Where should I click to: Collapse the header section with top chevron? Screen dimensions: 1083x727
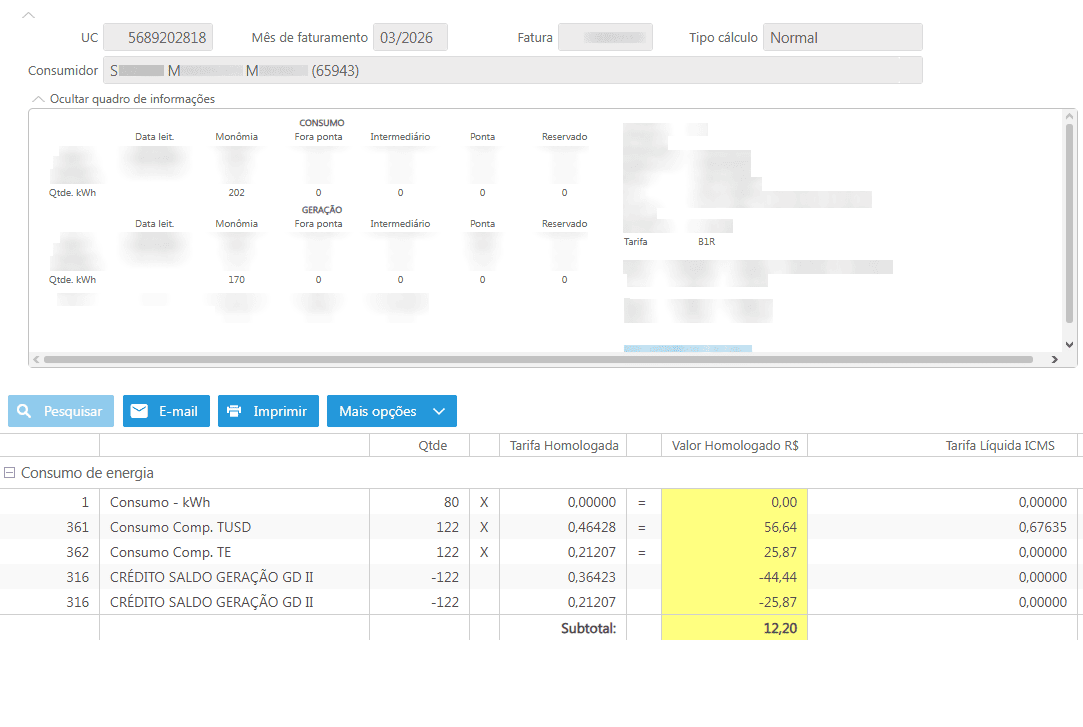(x=28, y=15)
